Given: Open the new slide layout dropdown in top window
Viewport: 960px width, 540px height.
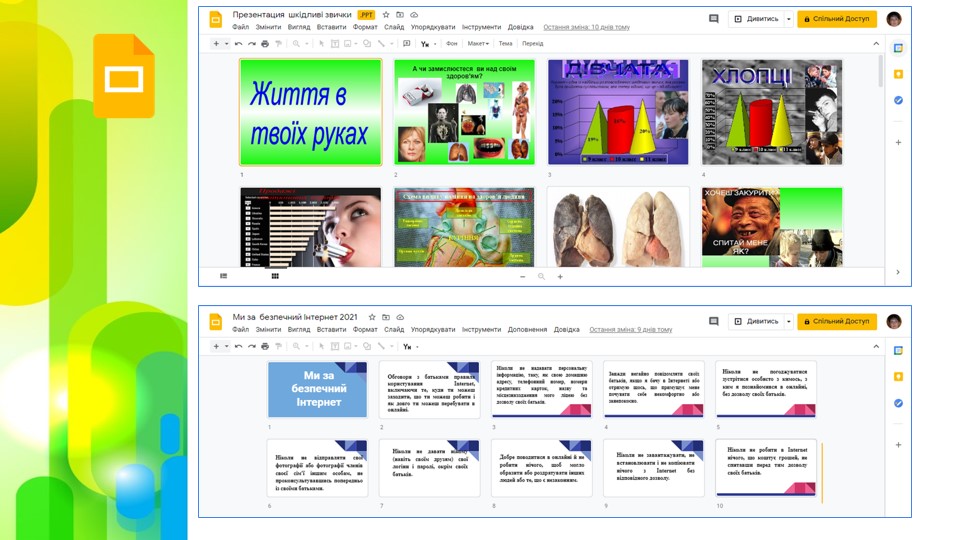Looking at the screenshot, I should coord(227,43).
